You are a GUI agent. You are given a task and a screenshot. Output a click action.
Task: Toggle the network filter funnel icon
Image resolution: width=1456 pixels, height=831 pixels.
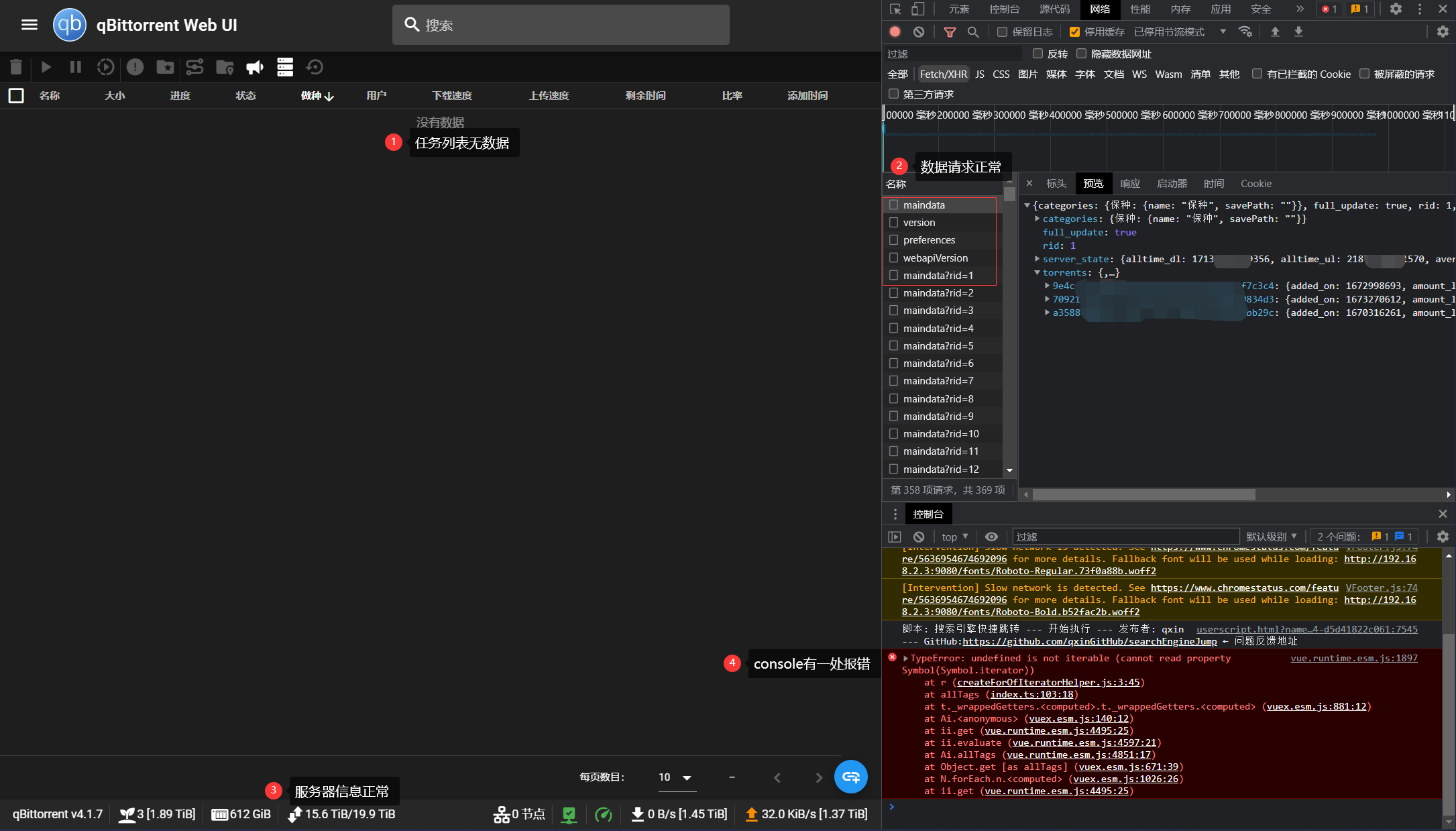tap(950, 32)
